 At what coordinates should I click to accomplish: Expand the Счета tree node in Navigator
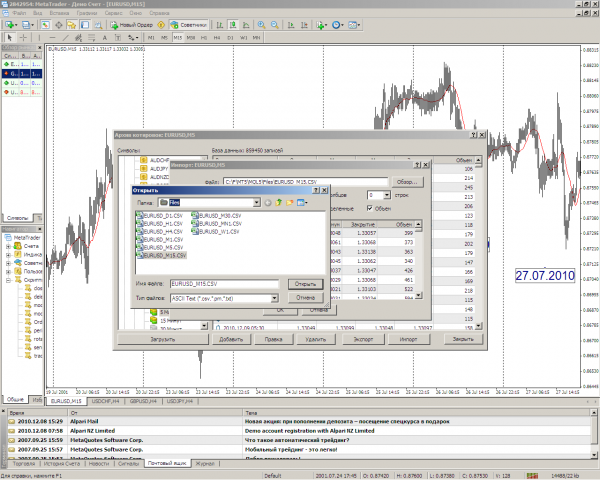point(9,246)
